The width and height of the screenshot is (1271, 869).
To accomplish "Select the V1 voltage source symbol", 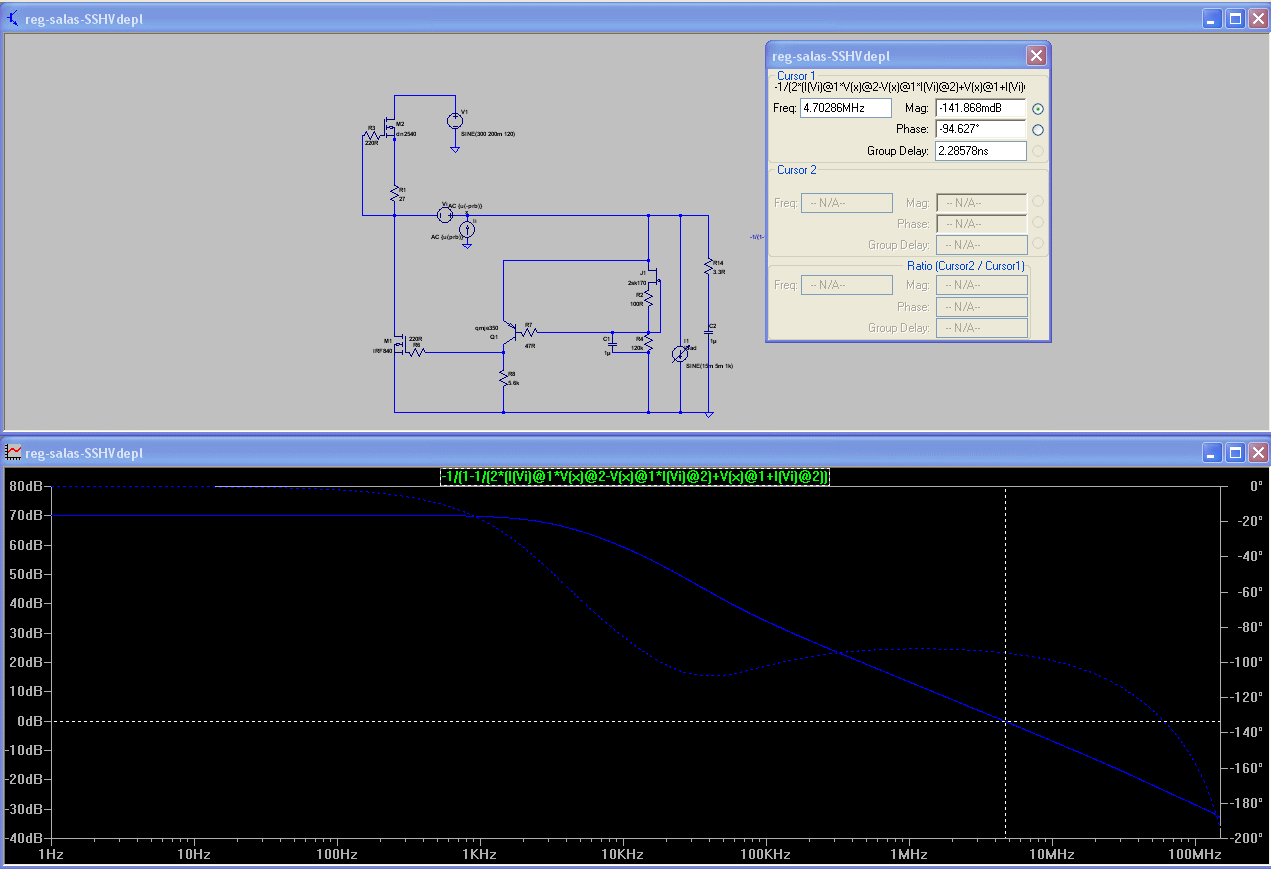I will (x=455, y=121).
